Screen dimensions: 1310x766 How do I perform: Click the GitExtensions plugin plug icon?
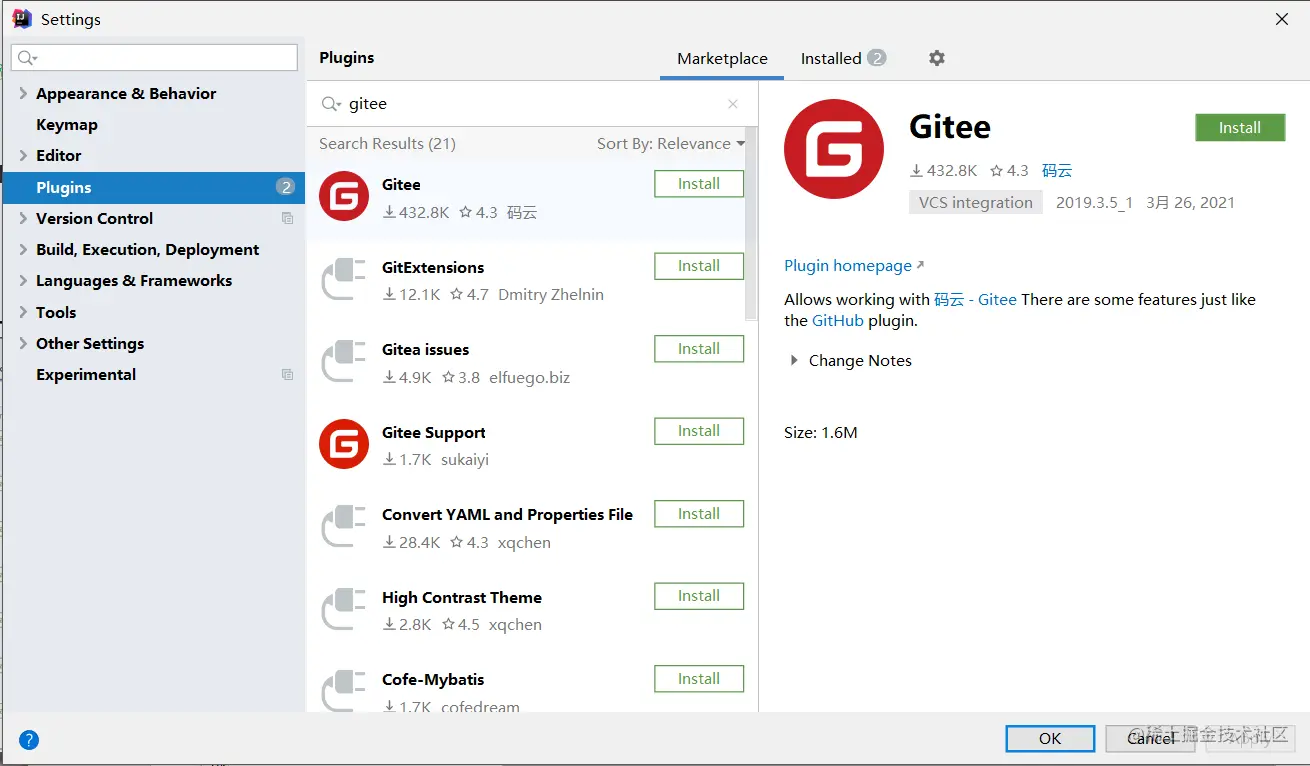coord(344,279)
